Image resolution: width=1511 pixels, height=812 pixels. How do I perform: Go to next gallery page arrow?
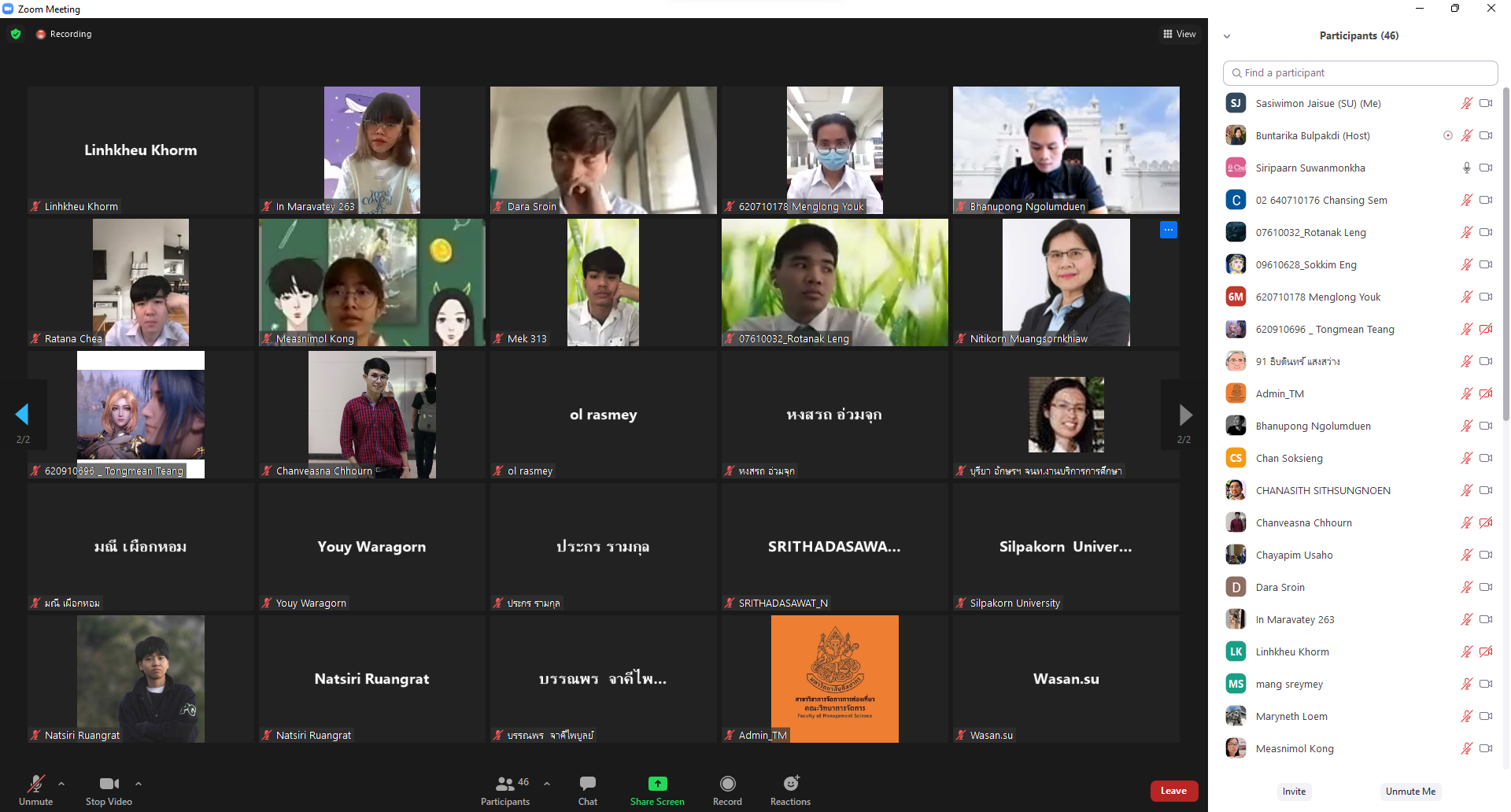(1185, 414)
